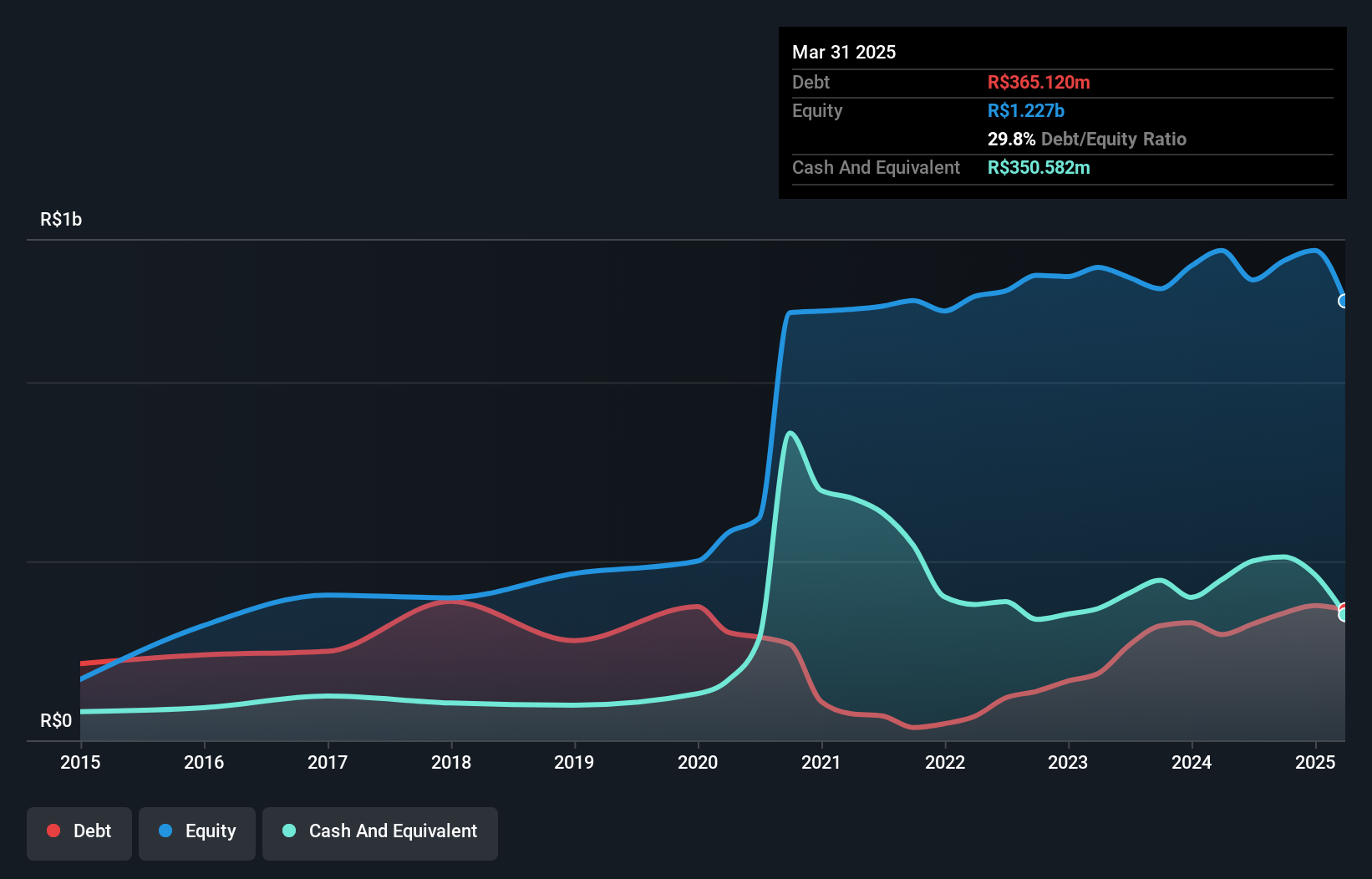Select the Equity endpoint marker at Mar 2025
This screenshot has width=1372, height=879.
(x=1344, y=301)
